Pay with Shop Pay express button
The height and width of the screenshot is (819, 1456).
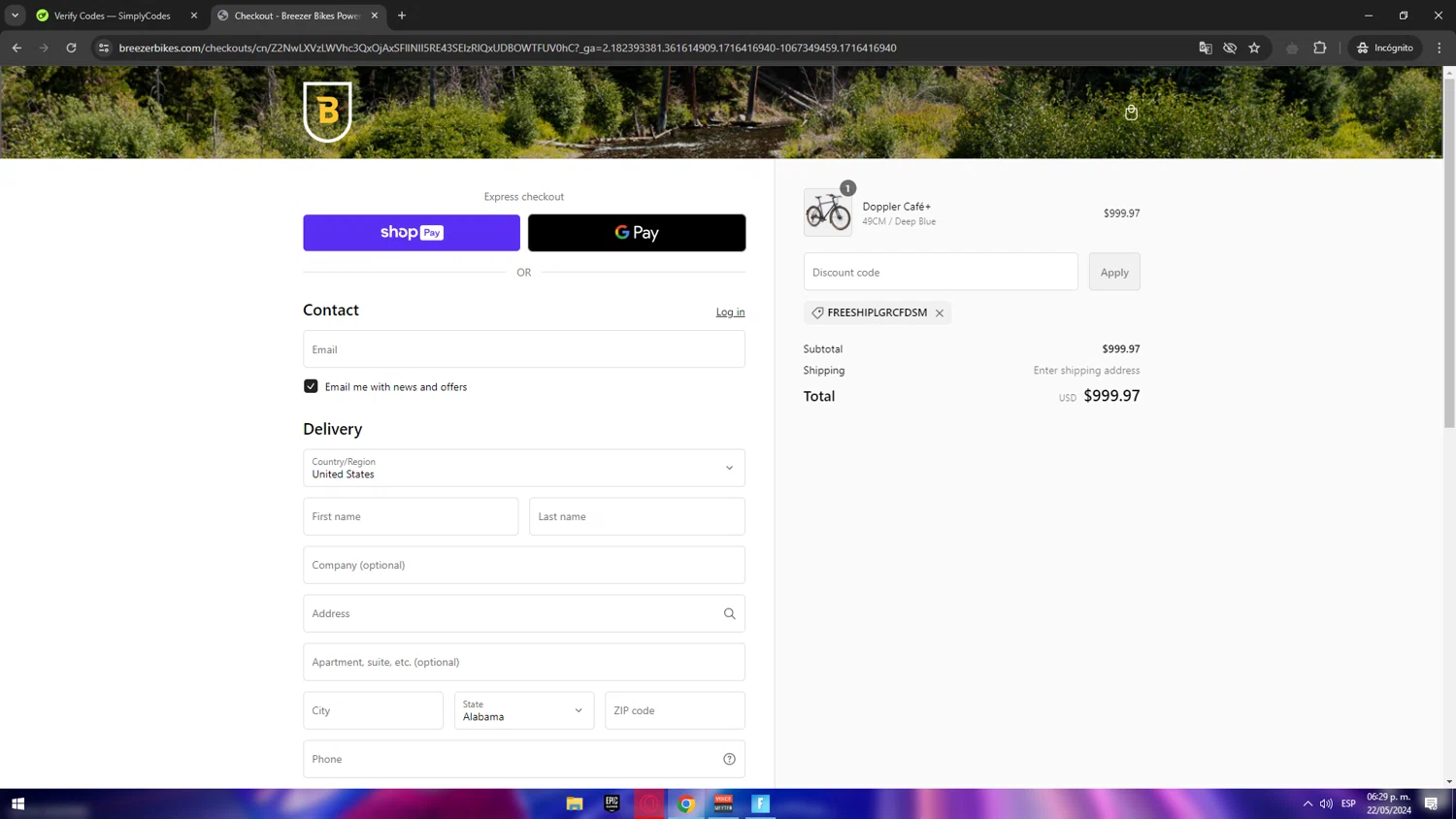pos(412,233)
